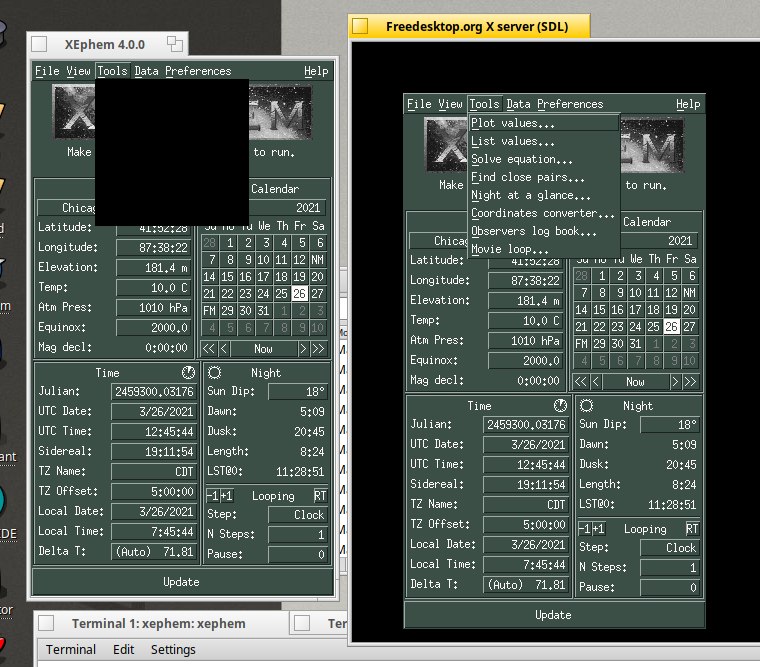Edit Temp field in X server window

coord(526,320)
